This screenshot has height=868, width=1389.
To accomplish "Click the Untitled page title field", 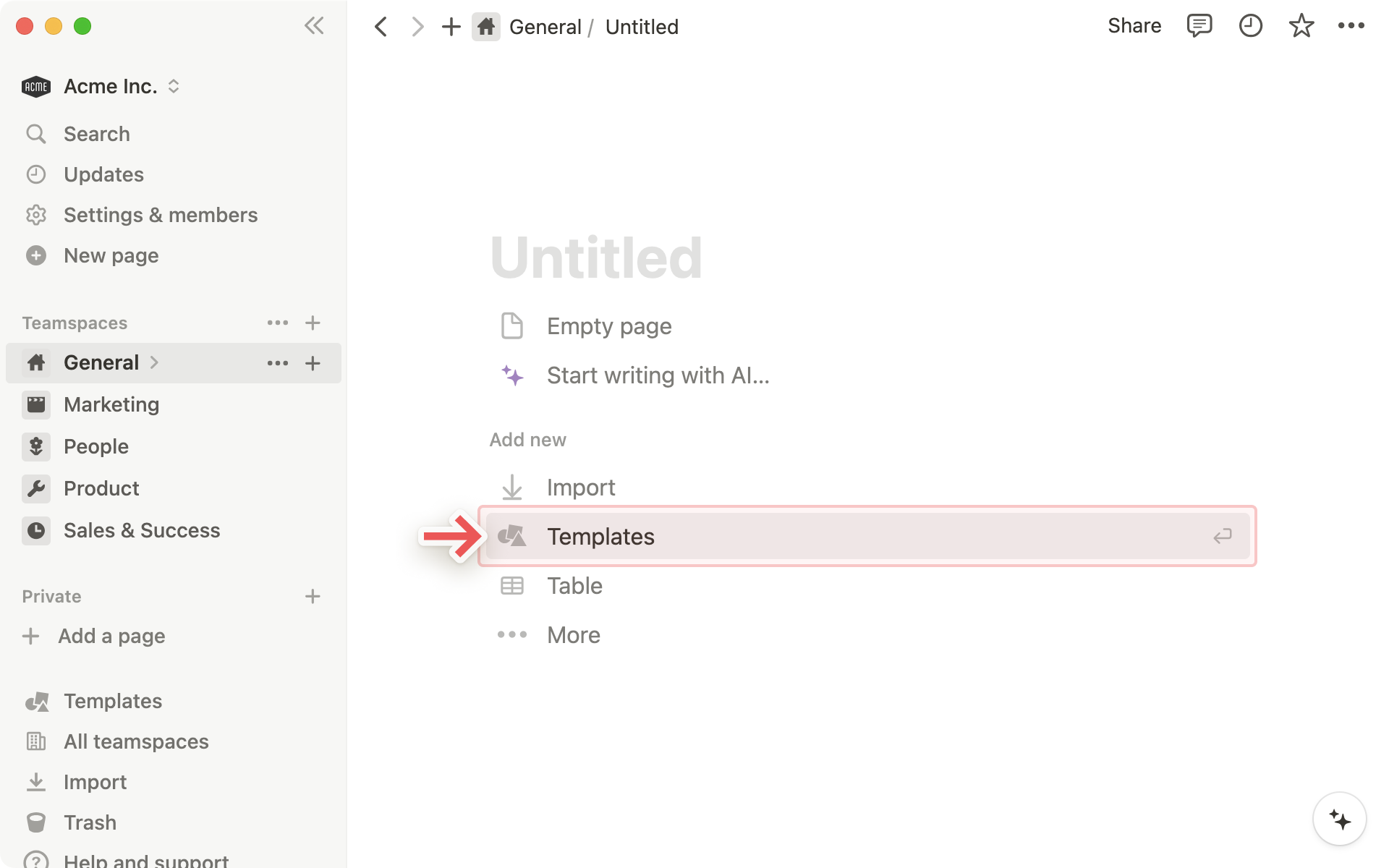I will pos(596,258).
